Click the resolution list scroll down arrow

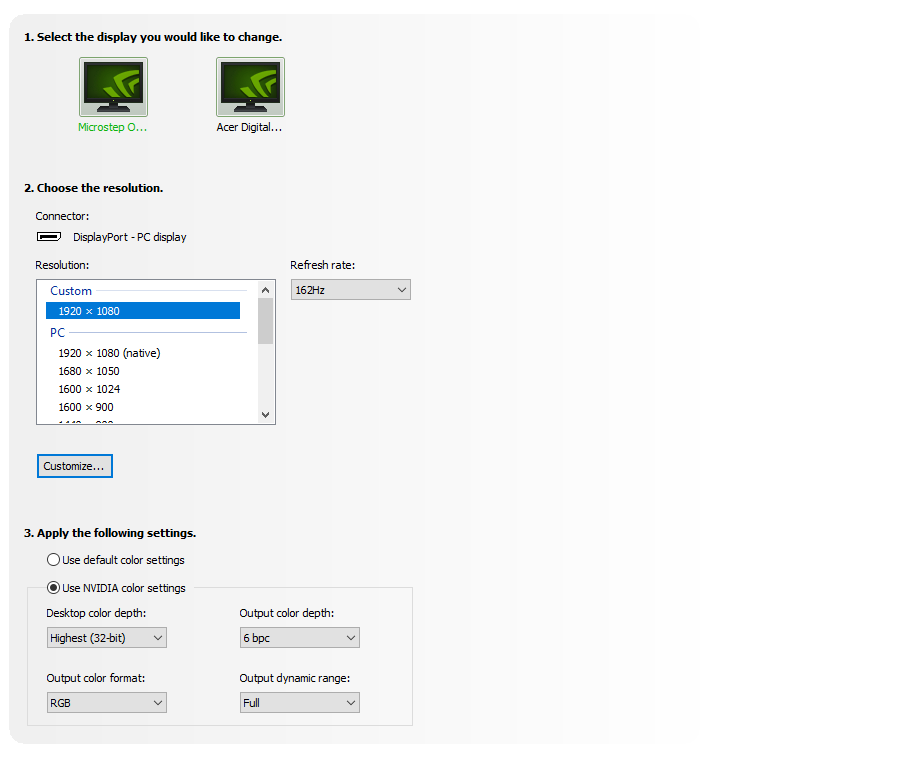[x=265, y=414]
